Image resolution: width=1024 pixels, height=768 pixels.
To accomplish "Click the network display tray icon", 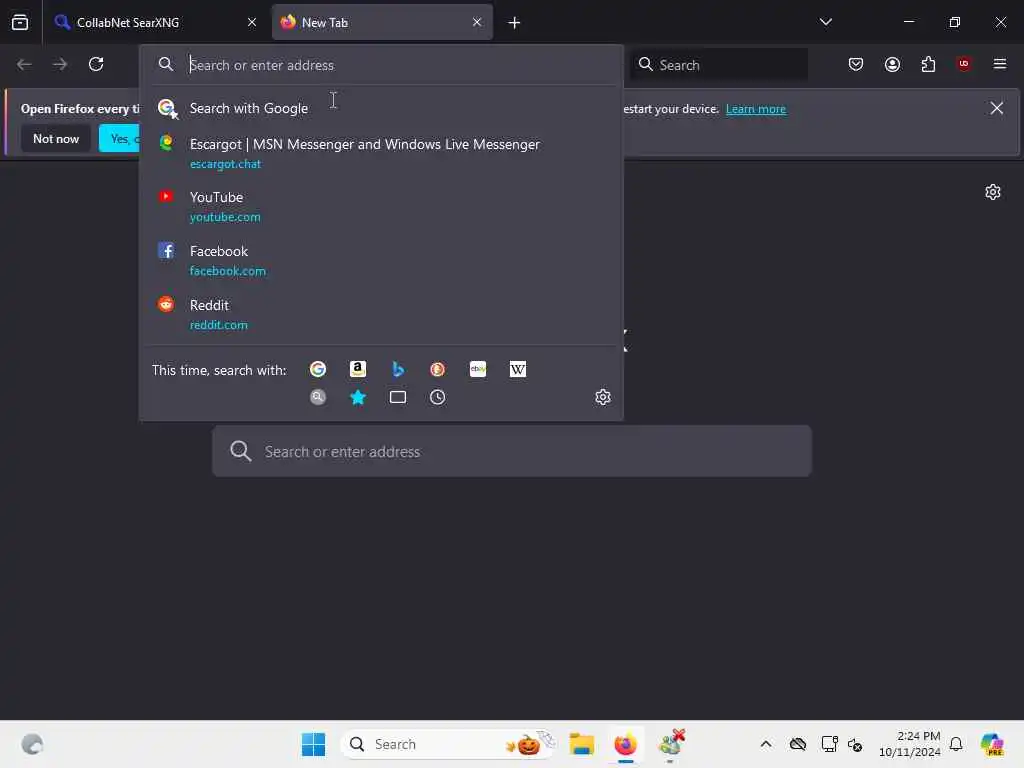I will pyautogui.click(x=829, y=744).
